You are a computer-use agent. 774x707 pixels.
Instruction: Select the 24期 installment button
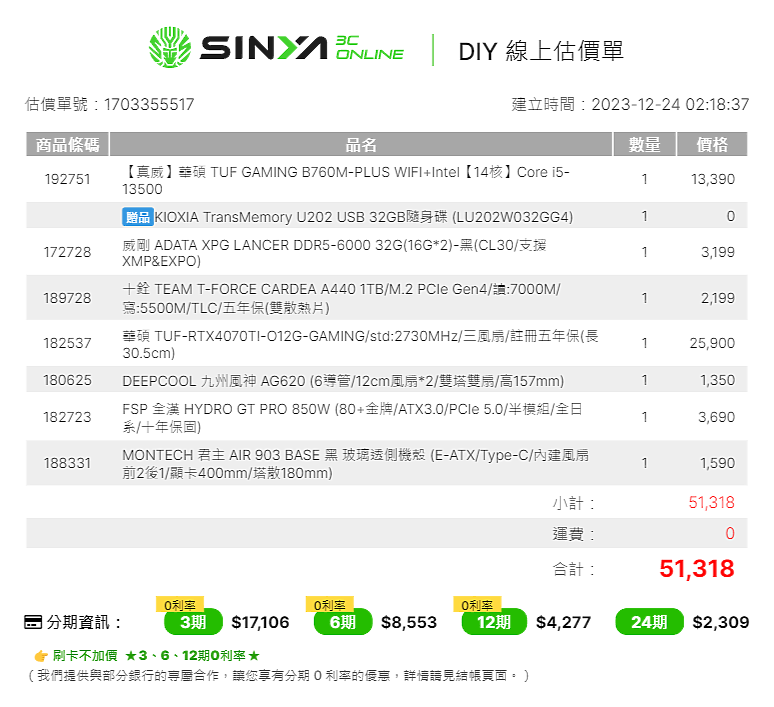point(649,622)
